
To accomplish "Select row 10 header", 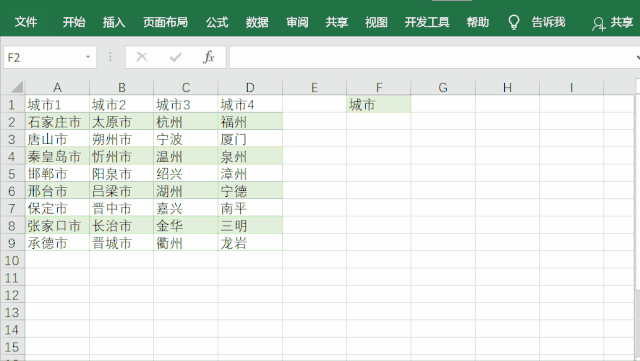I will (x=12, y=260).
